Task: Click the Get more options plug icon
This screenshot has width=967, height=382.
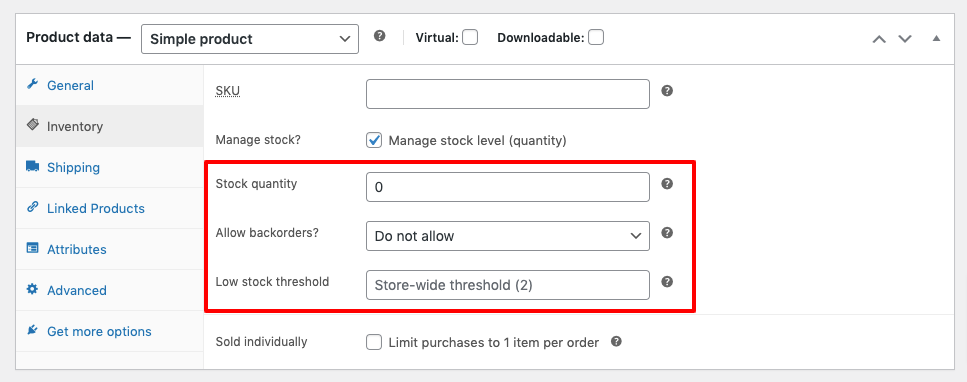Action: [33, 331]
